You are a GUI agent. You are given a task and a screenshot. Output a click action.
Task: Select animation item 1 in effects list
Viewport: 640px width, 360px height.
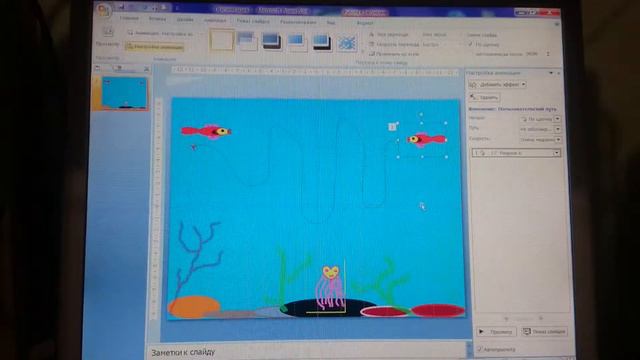(516, 153)
